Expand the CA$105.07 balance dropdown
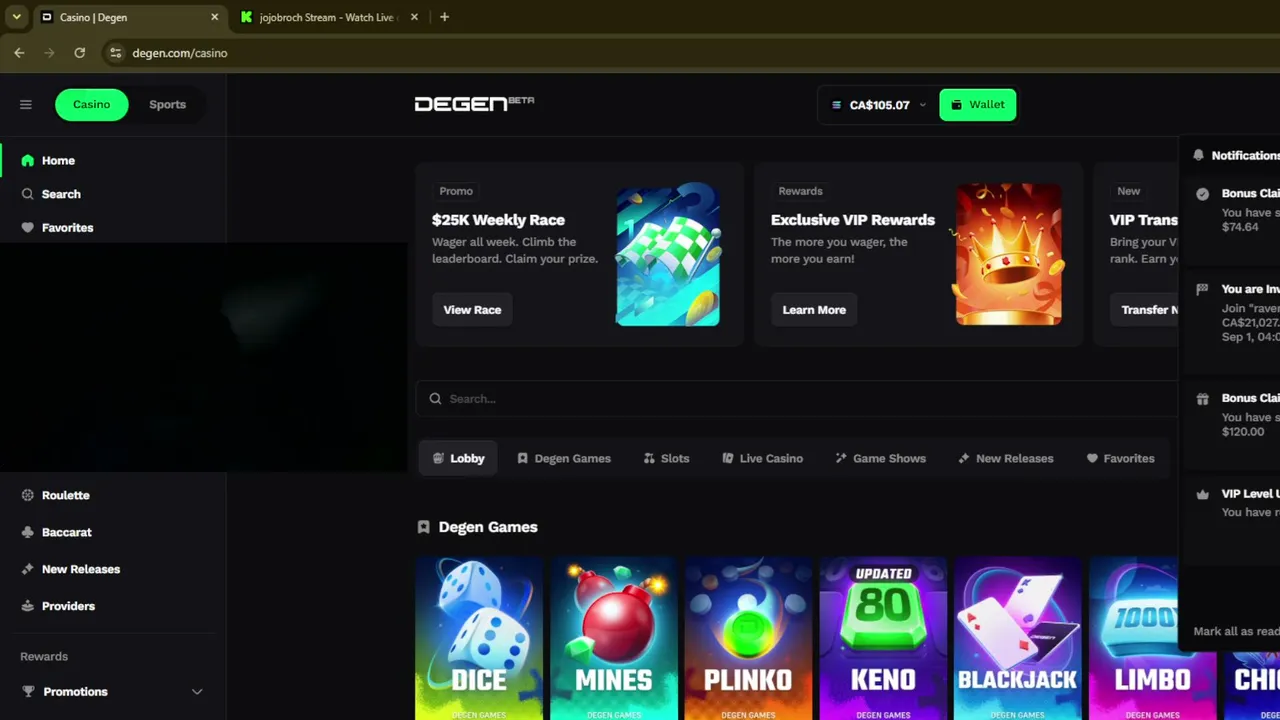 click(878, 105)
